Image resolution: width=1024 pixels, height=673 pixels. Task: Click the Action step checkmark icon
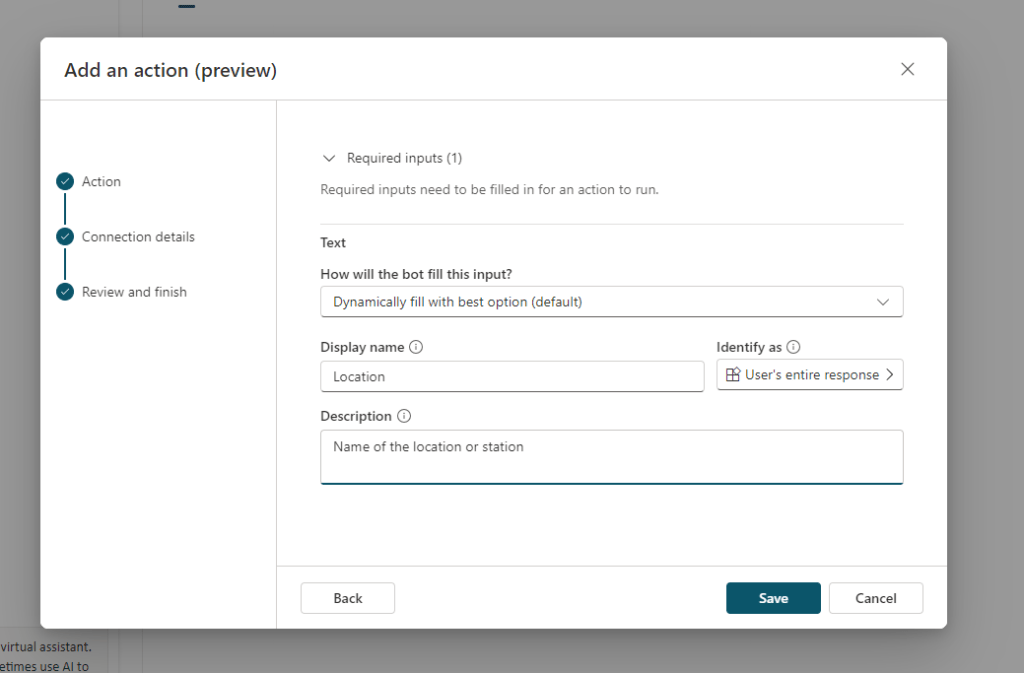65,181
